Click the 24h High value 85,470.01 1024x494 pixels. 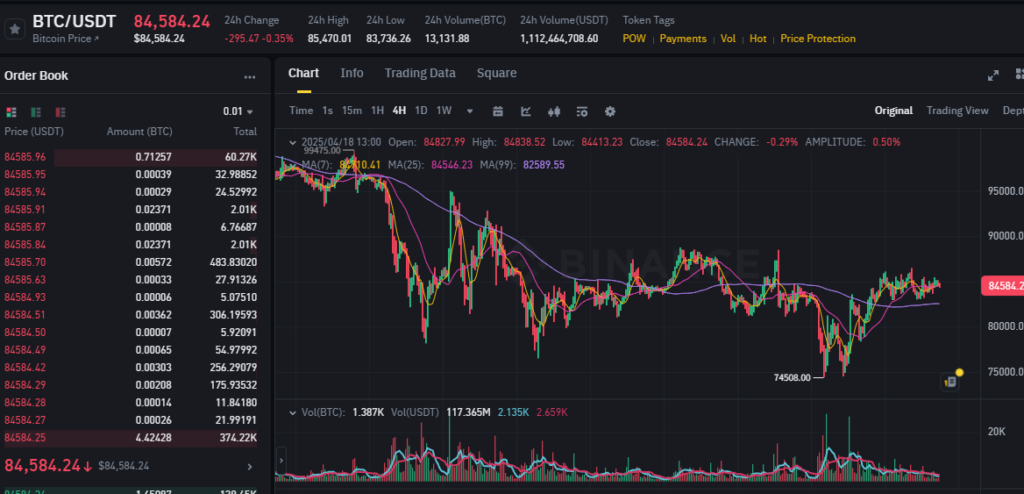(329, 39)
